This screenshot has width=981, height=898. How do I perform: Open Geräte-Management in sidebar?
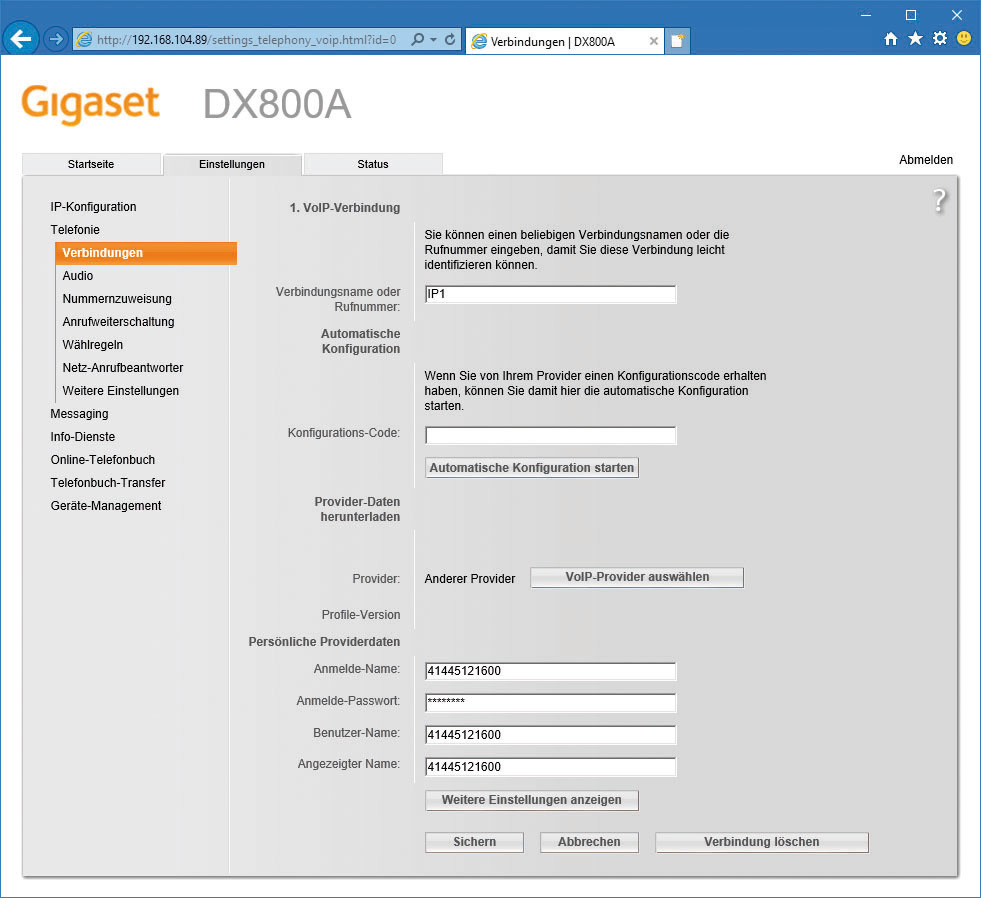[106, 506]
